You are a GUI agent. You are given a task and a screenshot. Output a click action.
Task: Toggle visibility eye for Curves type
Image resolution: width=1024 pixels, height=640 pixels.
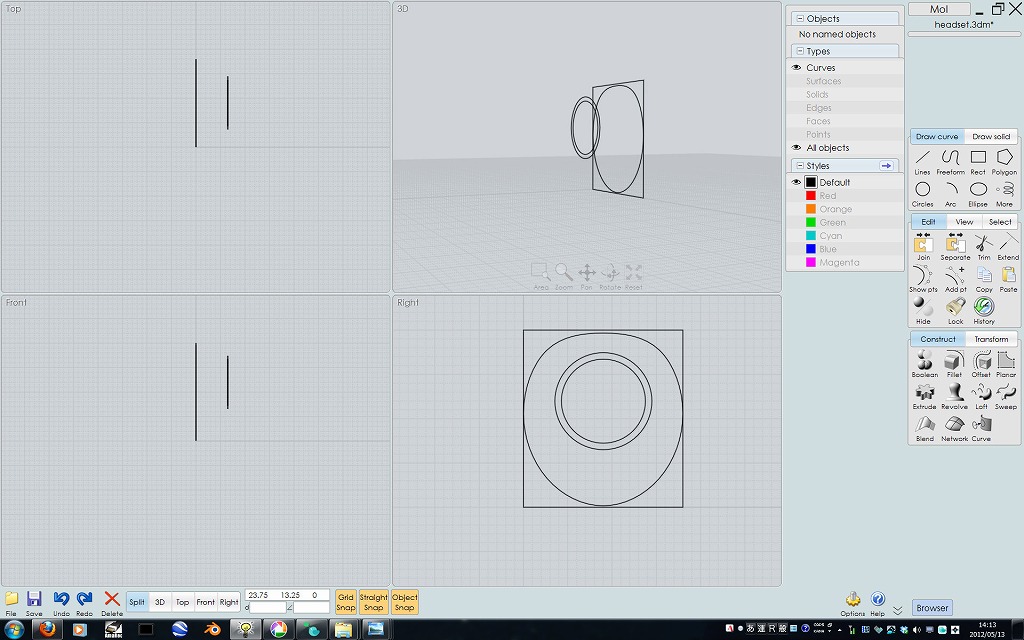(x=796, y=67)
